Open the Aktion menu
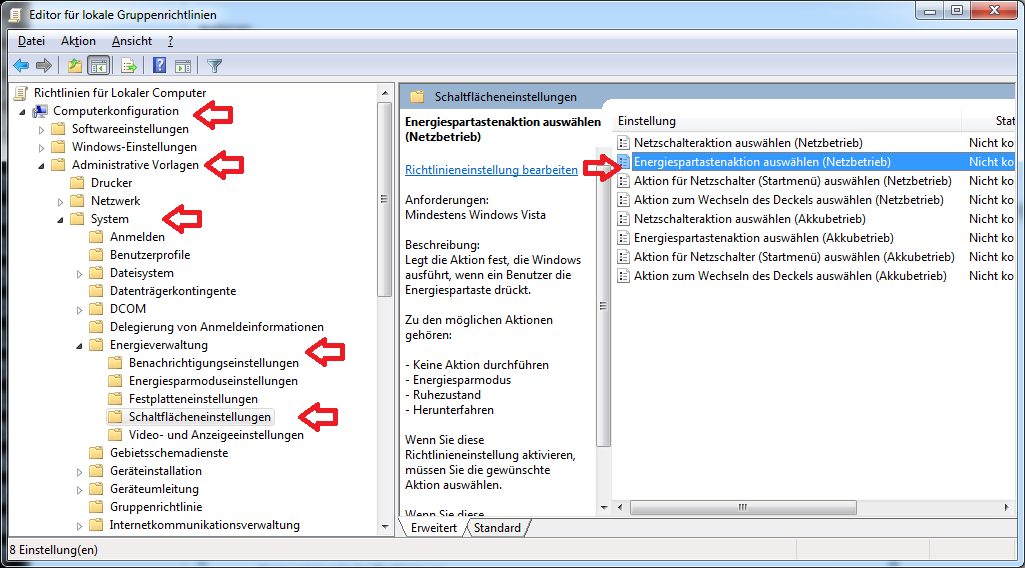The image size is (1025, 568). tap(78, 41)
